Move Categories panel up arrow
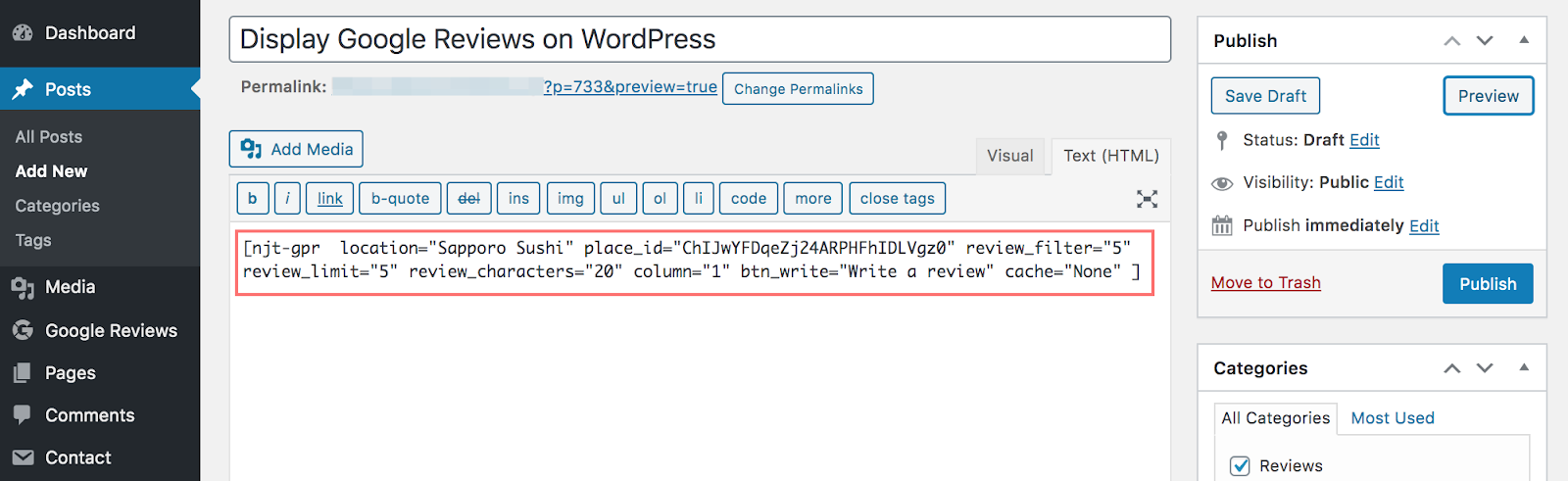The width and height of the screenshot is (1568, 481). point(1452,368)
